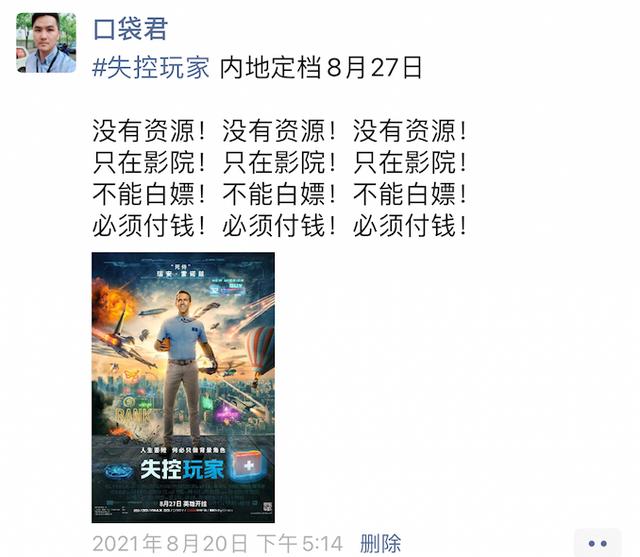Tap the 没有资源 line of text
Viewport: 640px width, 557px height.
(280, 131)
